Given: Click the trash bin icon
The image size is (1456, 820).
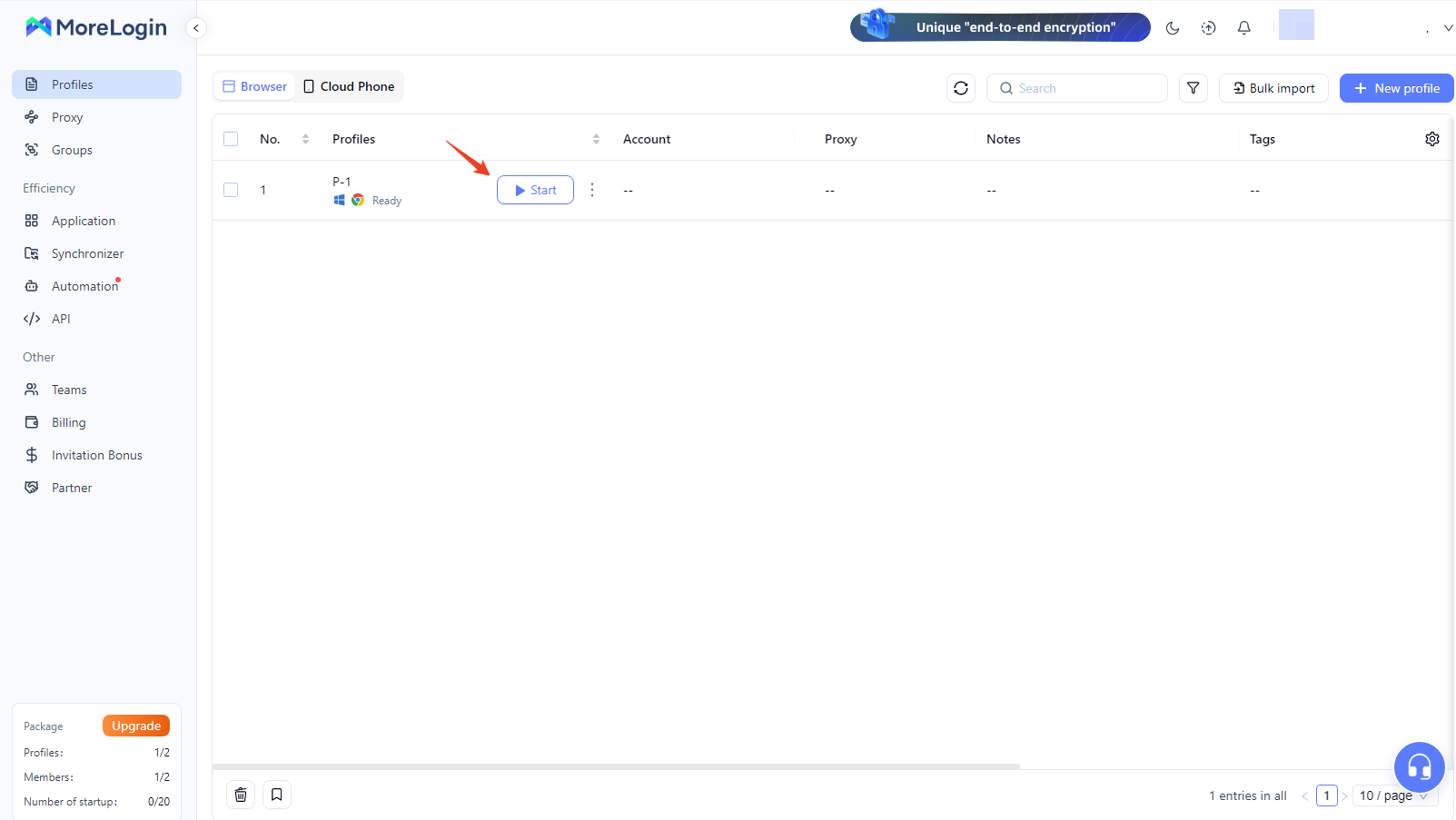Looking at the screenshot, I should coord(241,795).
